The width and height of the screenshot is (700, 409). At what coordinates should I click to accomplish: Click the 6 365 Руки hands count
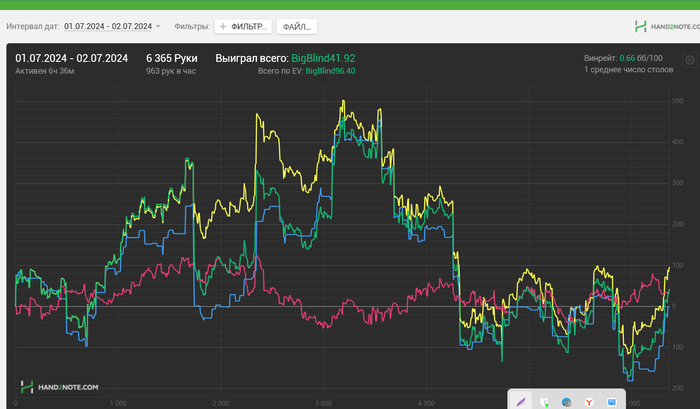pos(171,58)
